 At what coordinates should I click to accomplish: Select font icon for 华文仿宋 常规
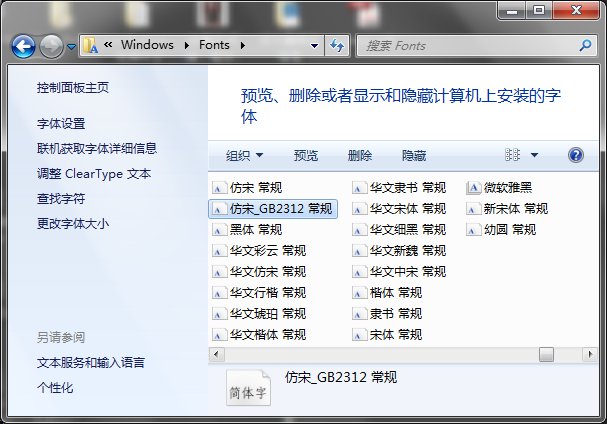pos(219,272)
